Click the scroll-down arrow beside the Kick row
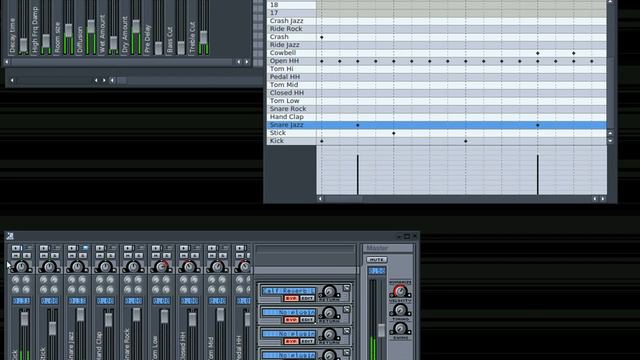The image size is (640, 360). (610, 141)
